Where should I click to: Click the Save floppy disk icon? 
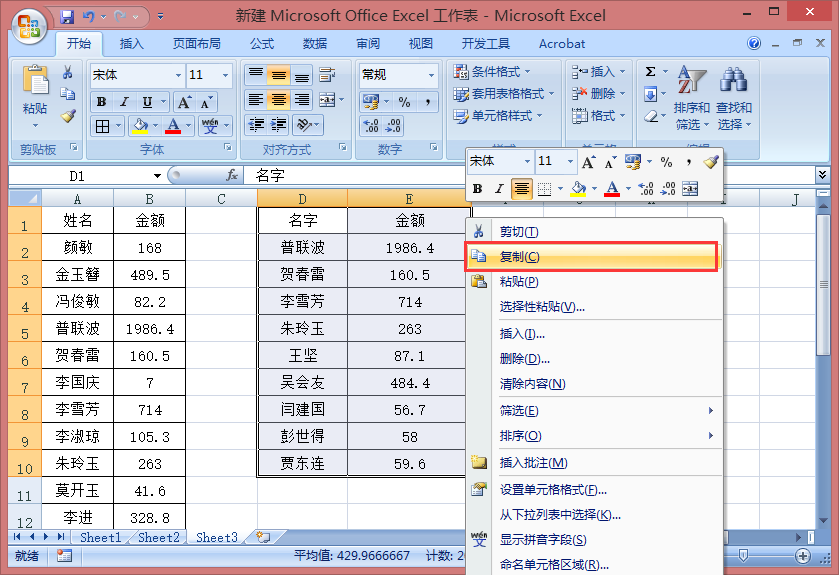[x=67, y=17]
